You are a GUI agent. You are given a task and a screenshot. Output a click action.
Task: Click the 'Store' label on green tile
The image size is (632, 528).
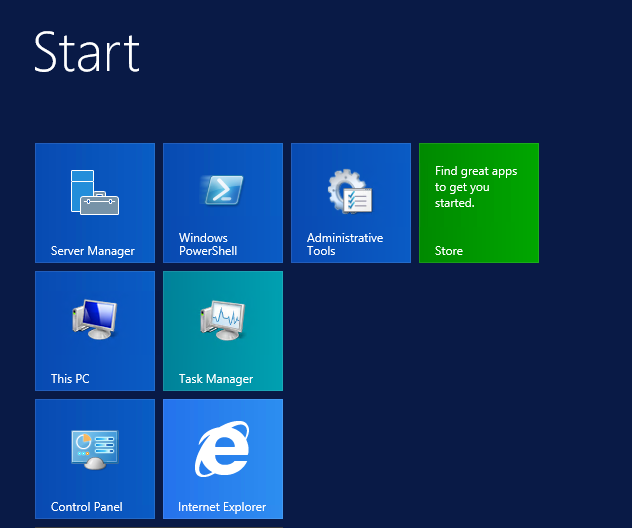pyautogui.click(x=449, y=251)
